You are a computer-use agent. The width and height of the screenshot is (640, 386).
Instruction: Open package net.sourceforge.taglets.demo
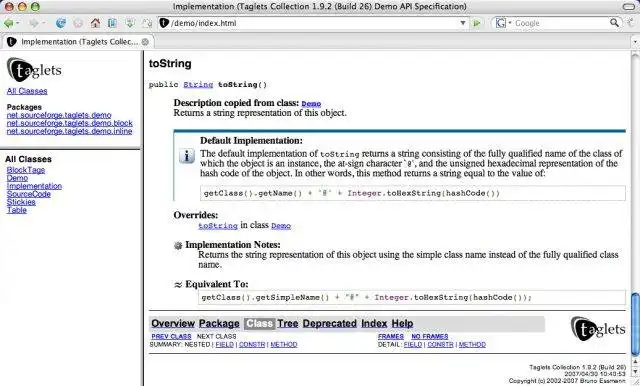[x=59, y=115]
